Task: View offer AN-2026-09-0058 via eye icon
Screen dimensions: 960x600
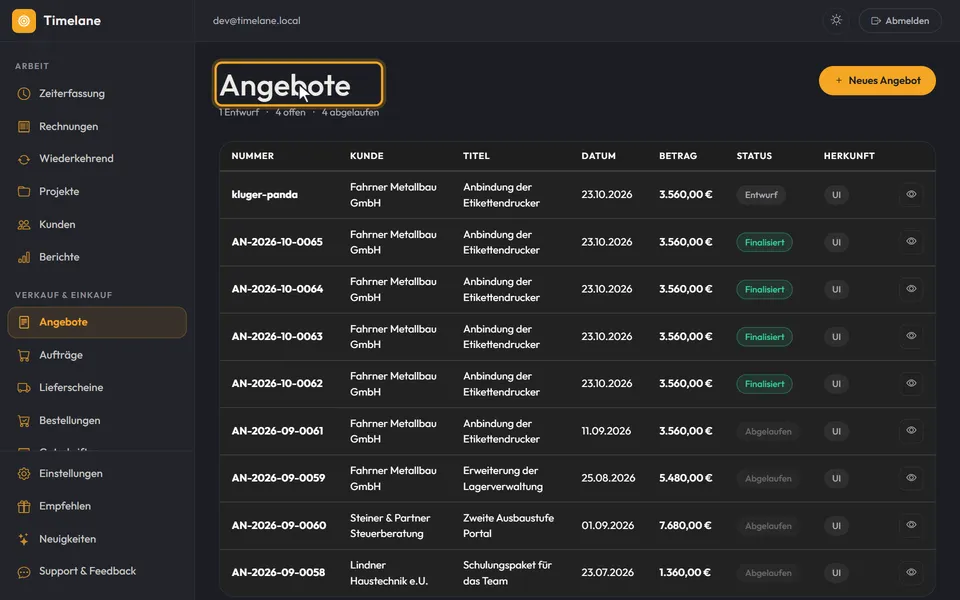Action: [x=911, y=572]
